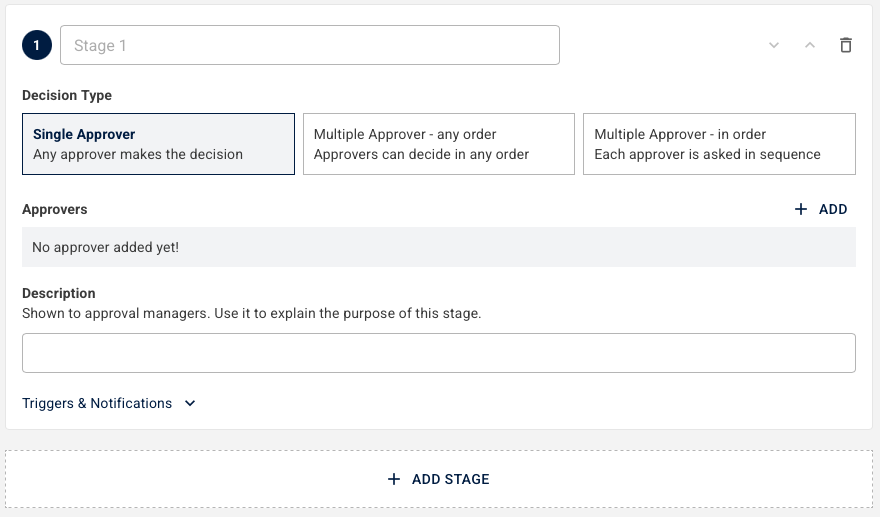Click the stage number 1 badge
Screen dimensions: 880x517
(37, 45)
